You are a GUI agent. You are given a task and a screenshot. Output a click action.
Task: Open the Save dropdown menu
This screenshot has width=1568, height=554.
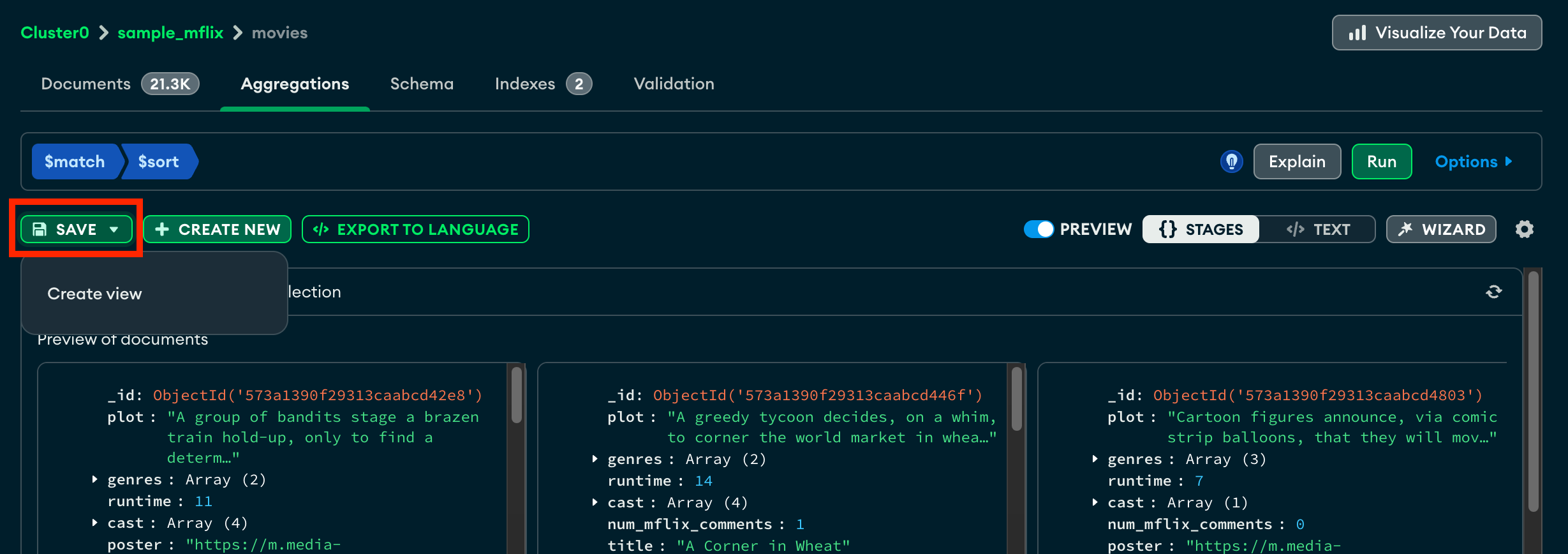pyautogui.click(x=76, y=229)
